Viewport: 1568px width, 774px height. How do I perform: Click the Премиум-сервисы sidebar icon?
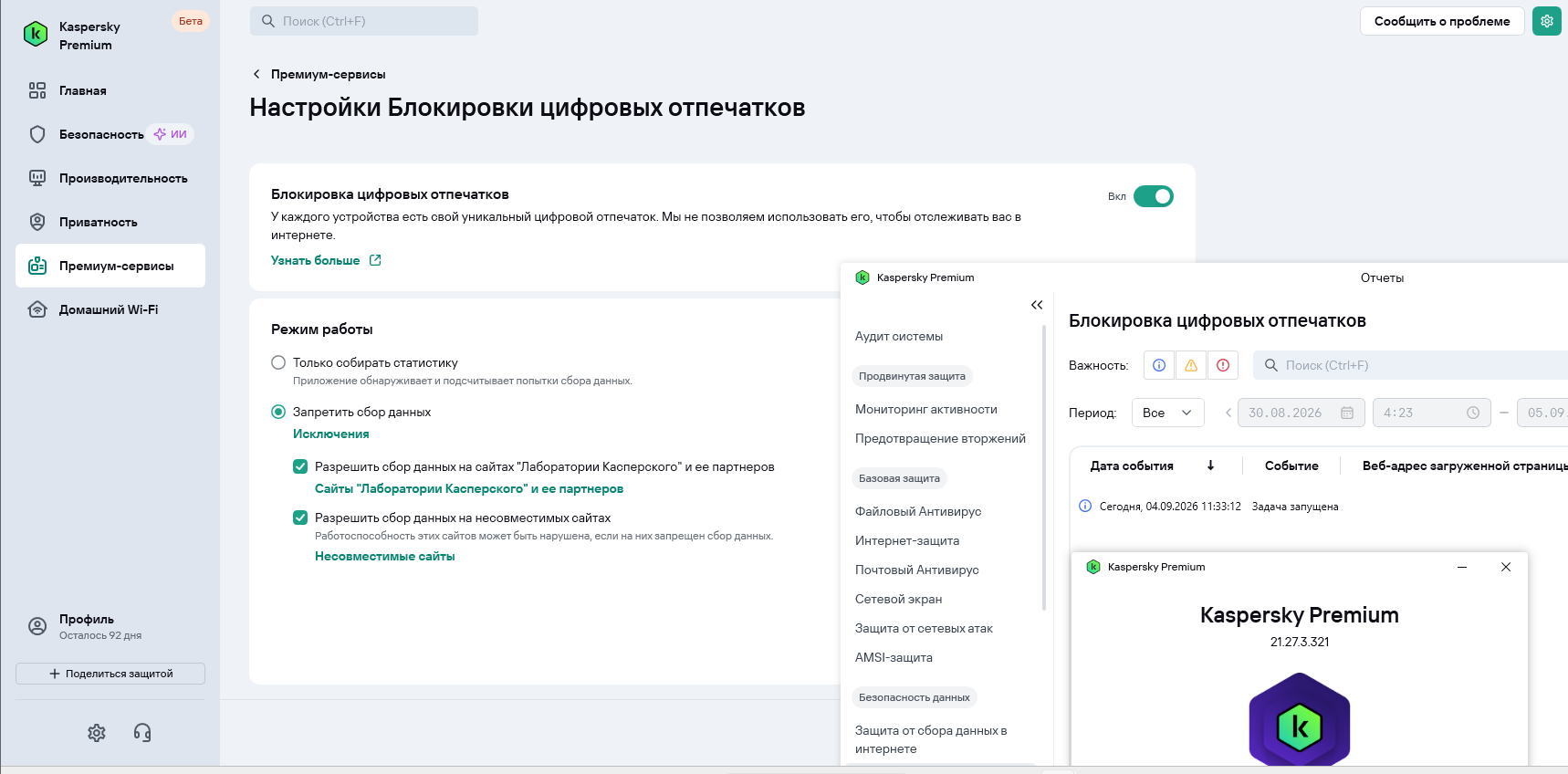pyautogui.click(x=37, y=266)
